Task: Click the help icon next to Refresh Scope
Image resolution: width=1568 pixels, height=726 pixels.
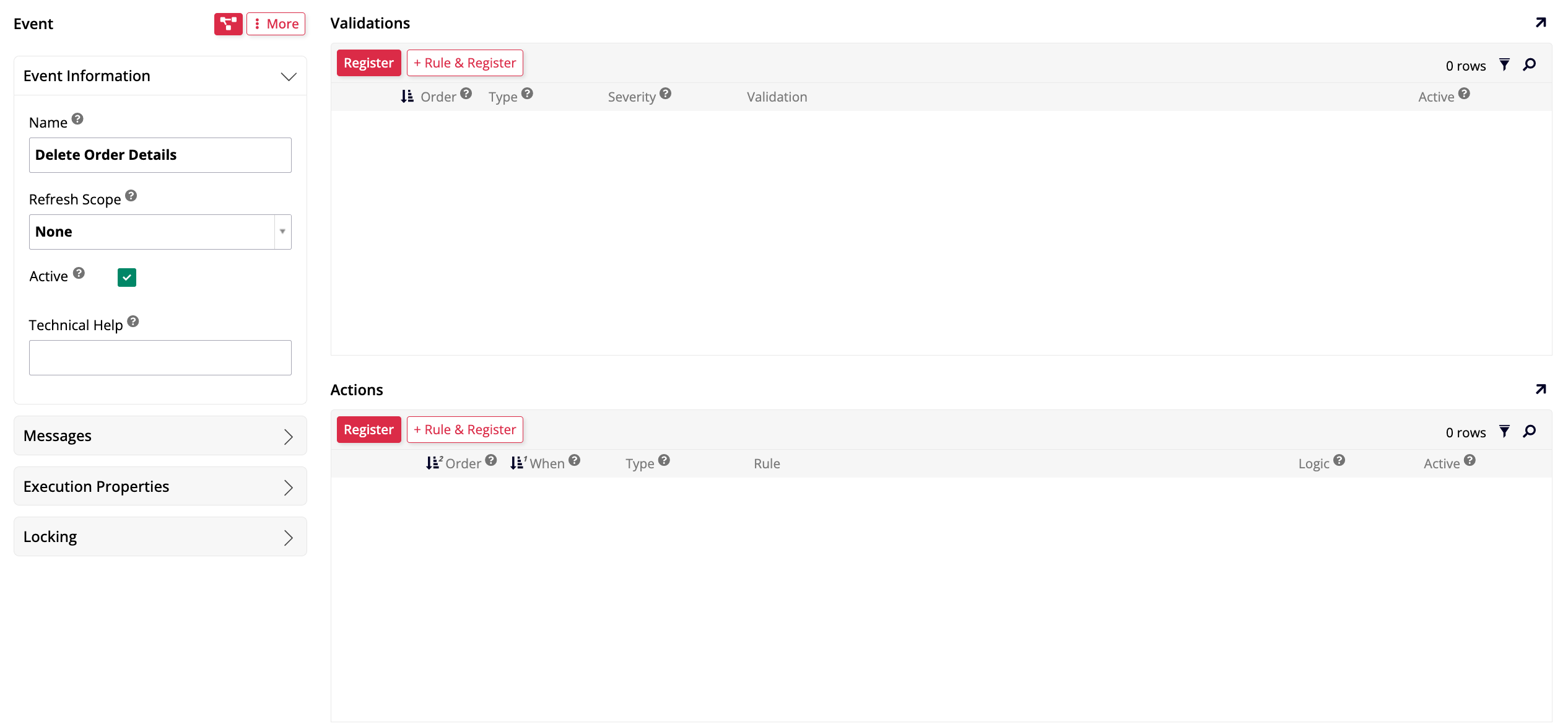Action: (x=131, y=195)
